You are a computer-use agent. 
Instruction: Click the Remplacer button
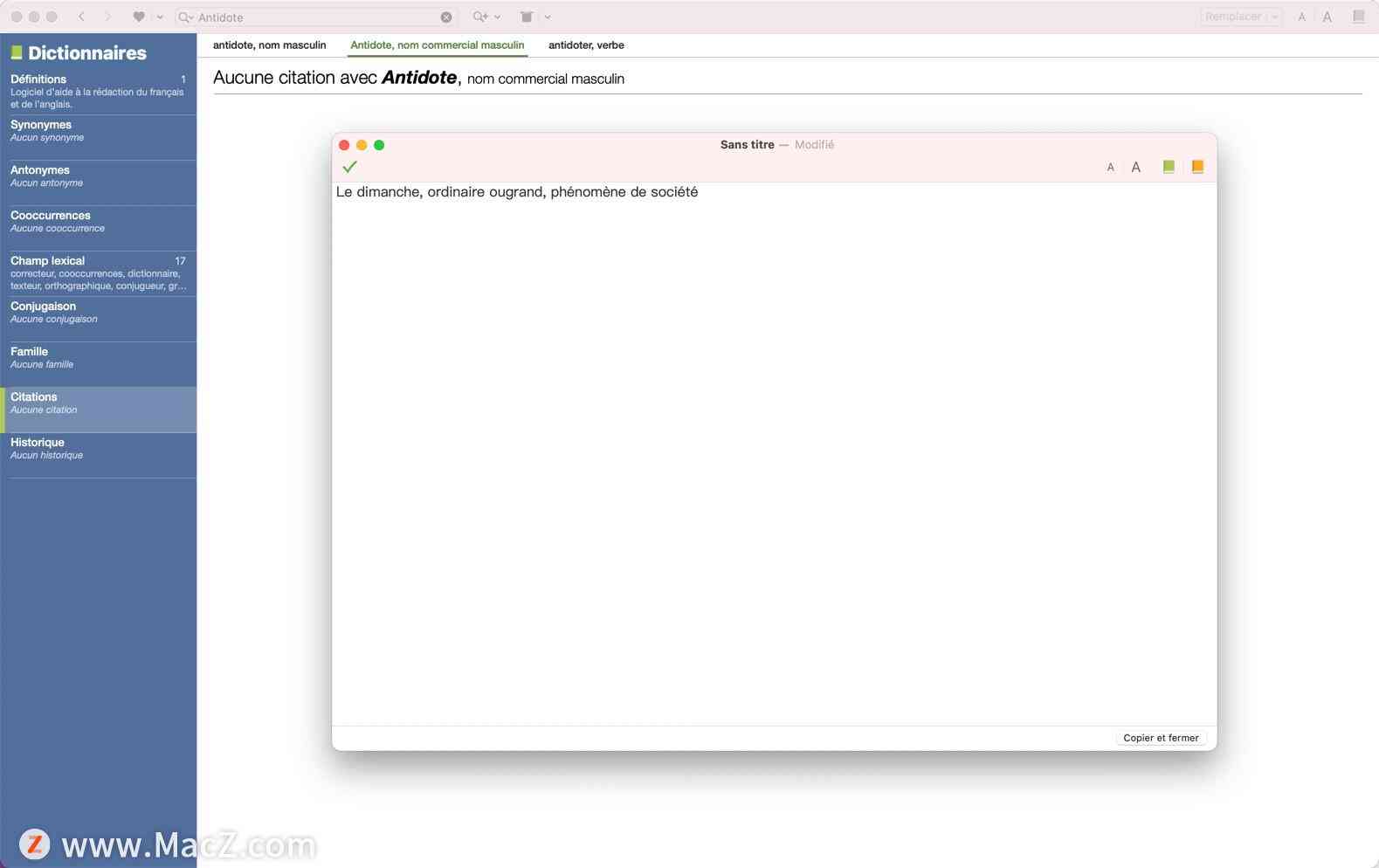click(x=1233, y=17)
